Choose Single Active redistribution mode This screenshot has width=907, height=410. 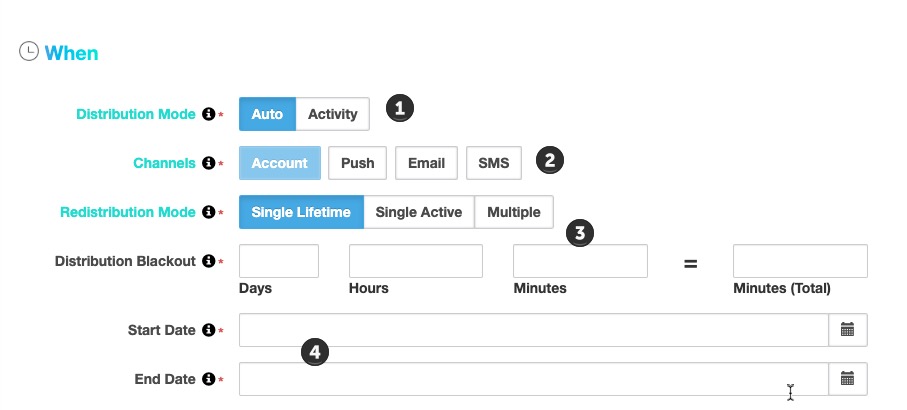(419, 212)
